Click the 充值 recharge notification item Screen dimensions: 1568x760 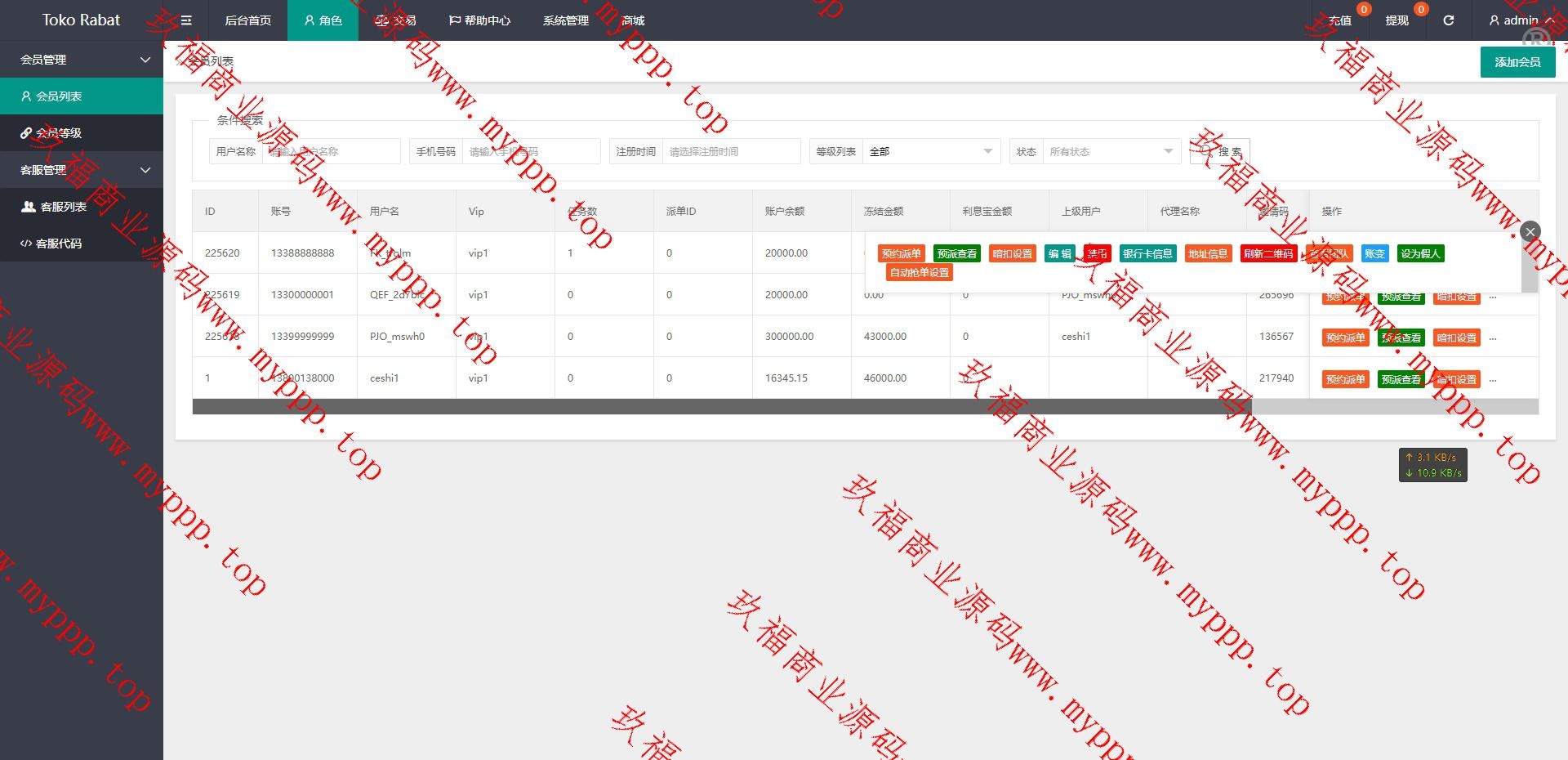(1340, 20)
